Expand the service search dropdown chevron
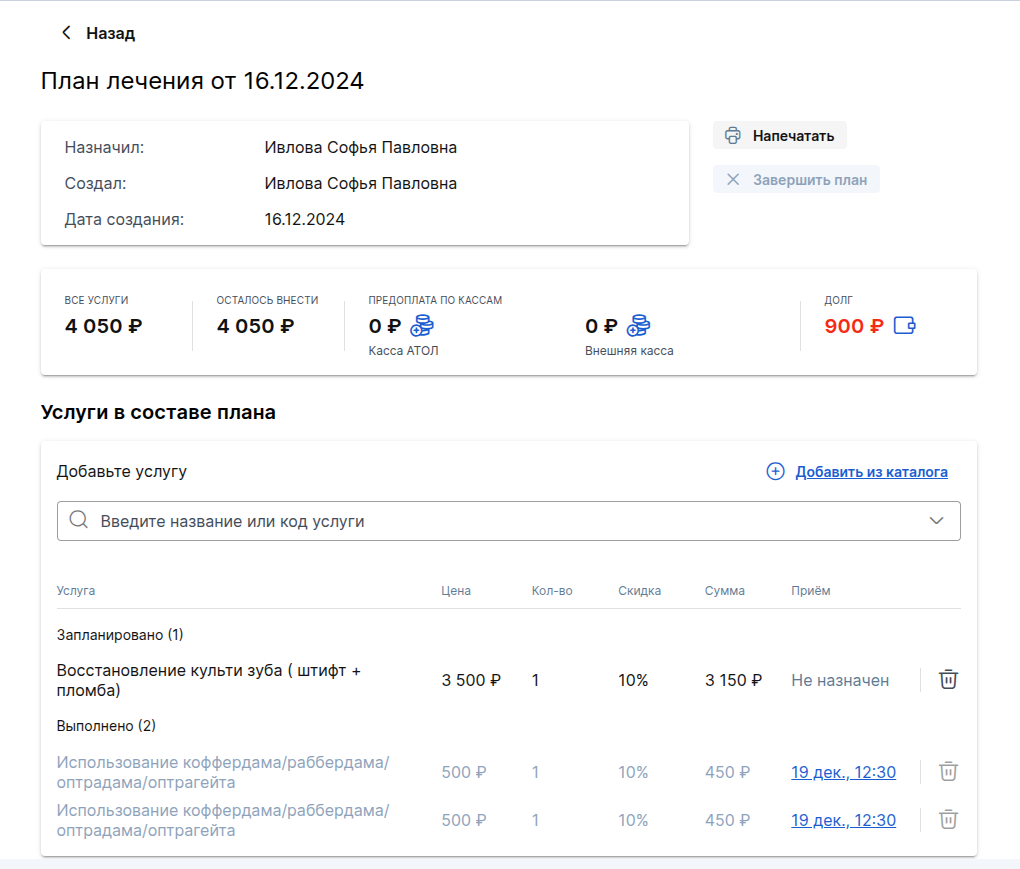The width and height of the screenshot is (1020, 869). tap(936, 520)
